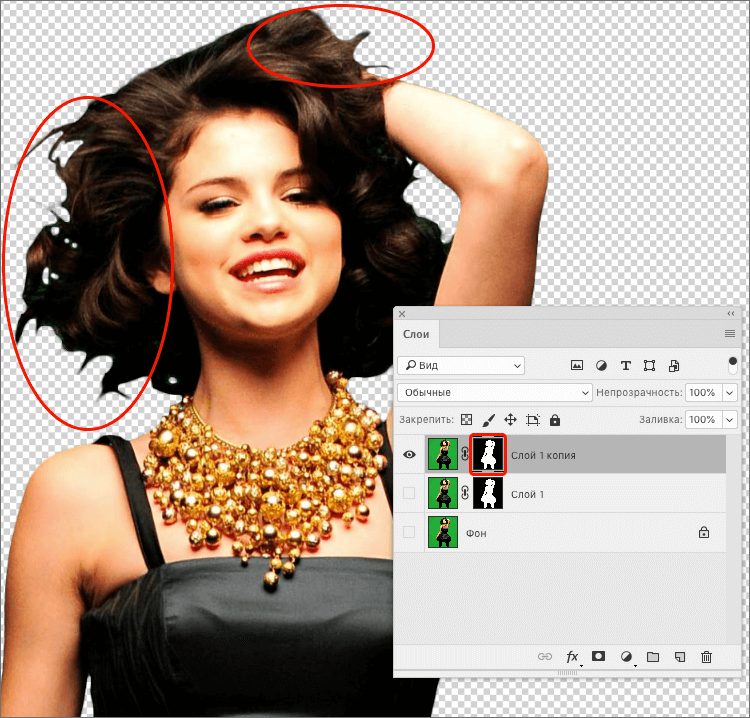Show the Слой 1 layer
Viewport: 750px width, 718px height.
coord(408,494)
